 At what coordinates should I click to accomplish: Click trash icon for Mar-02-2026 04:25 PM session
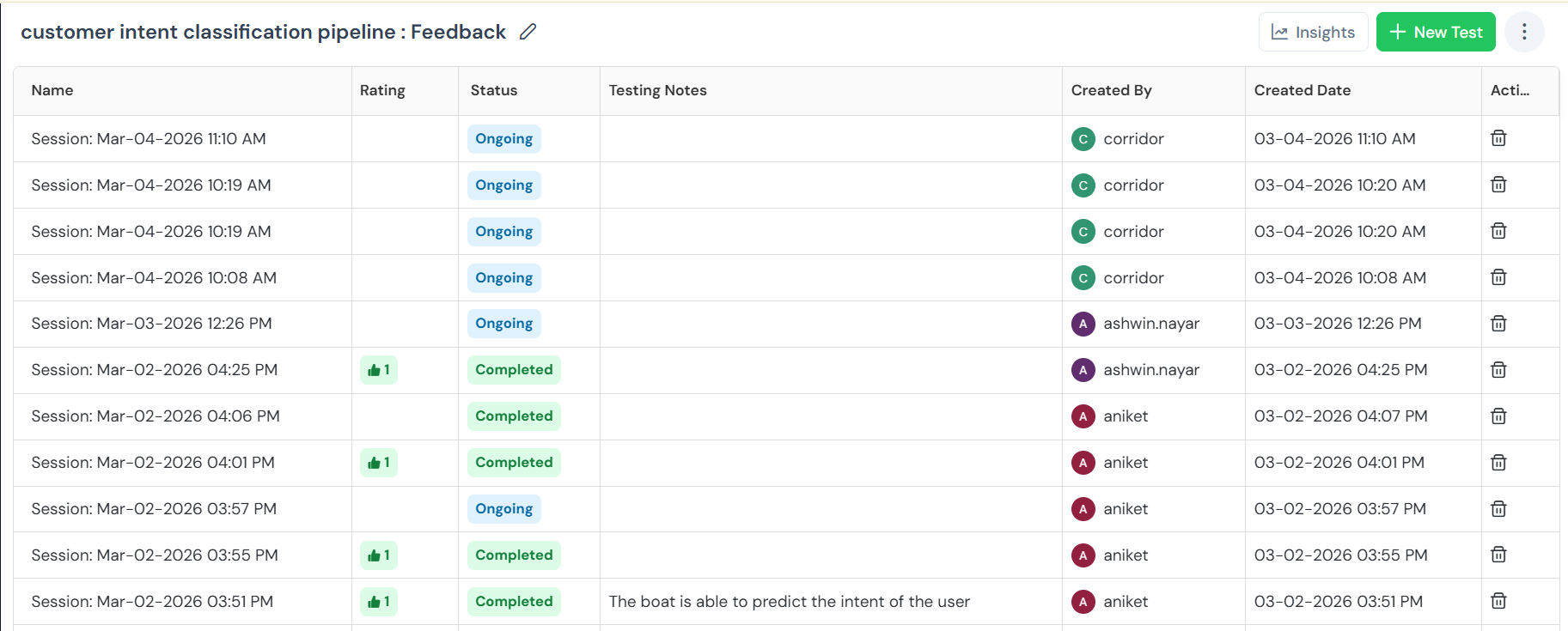(x=1498, y=370)
